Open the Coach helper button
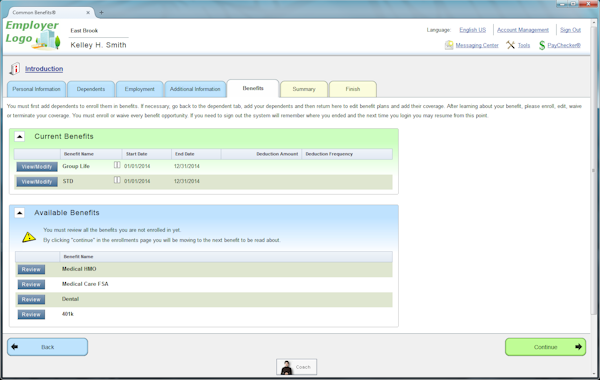600x380 pixels. click(297, 367)
